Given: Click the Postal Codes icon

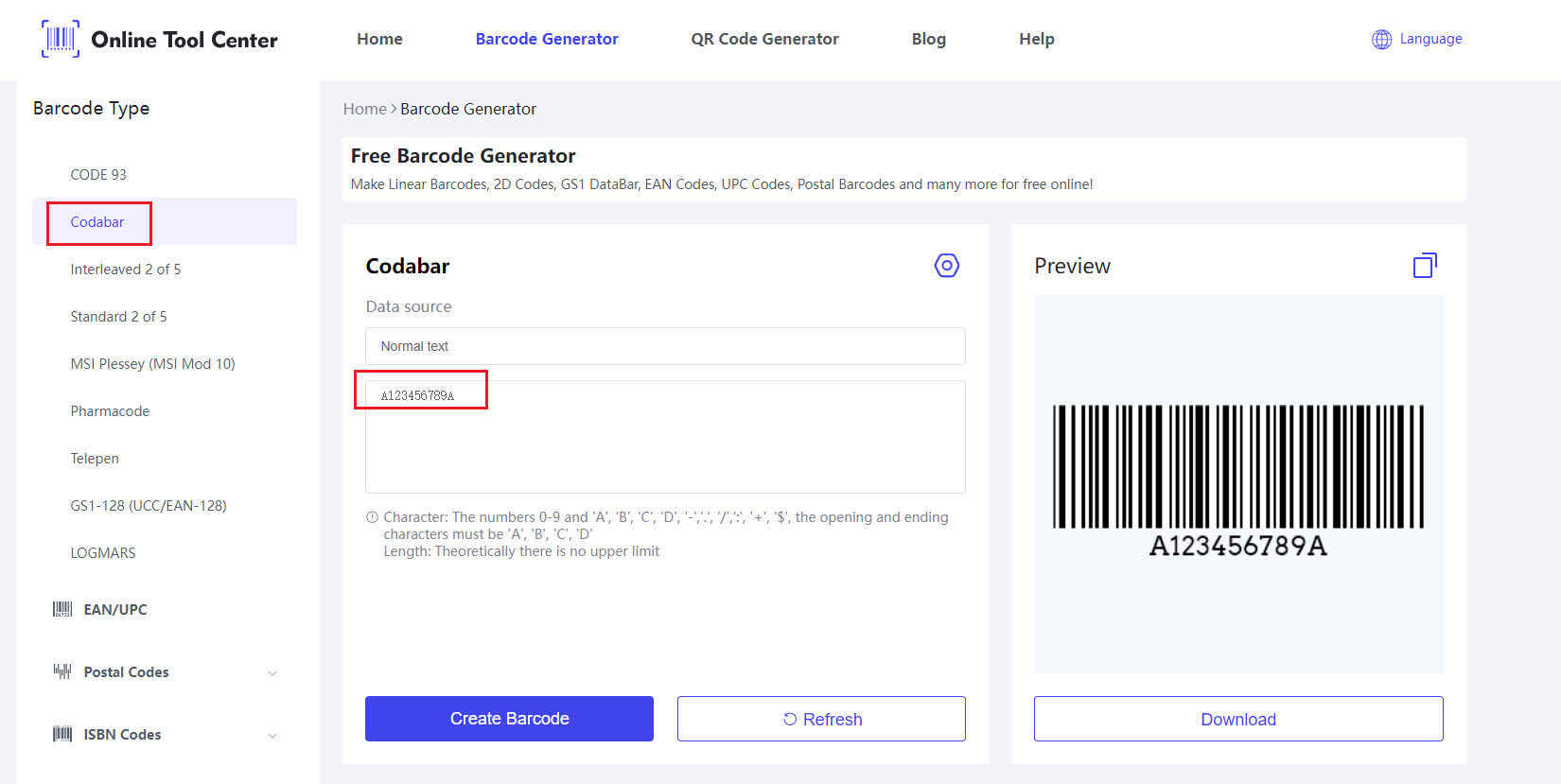Looking at the screenshot, I should pos(62,671).
